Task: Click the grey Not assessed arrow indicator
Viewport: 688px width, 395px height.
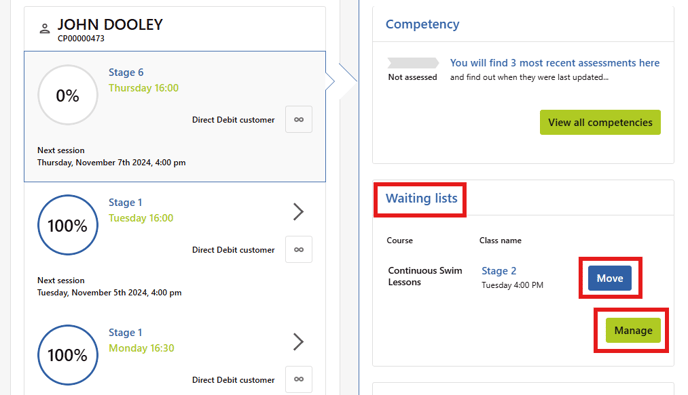Action: (x=413, y=63)
